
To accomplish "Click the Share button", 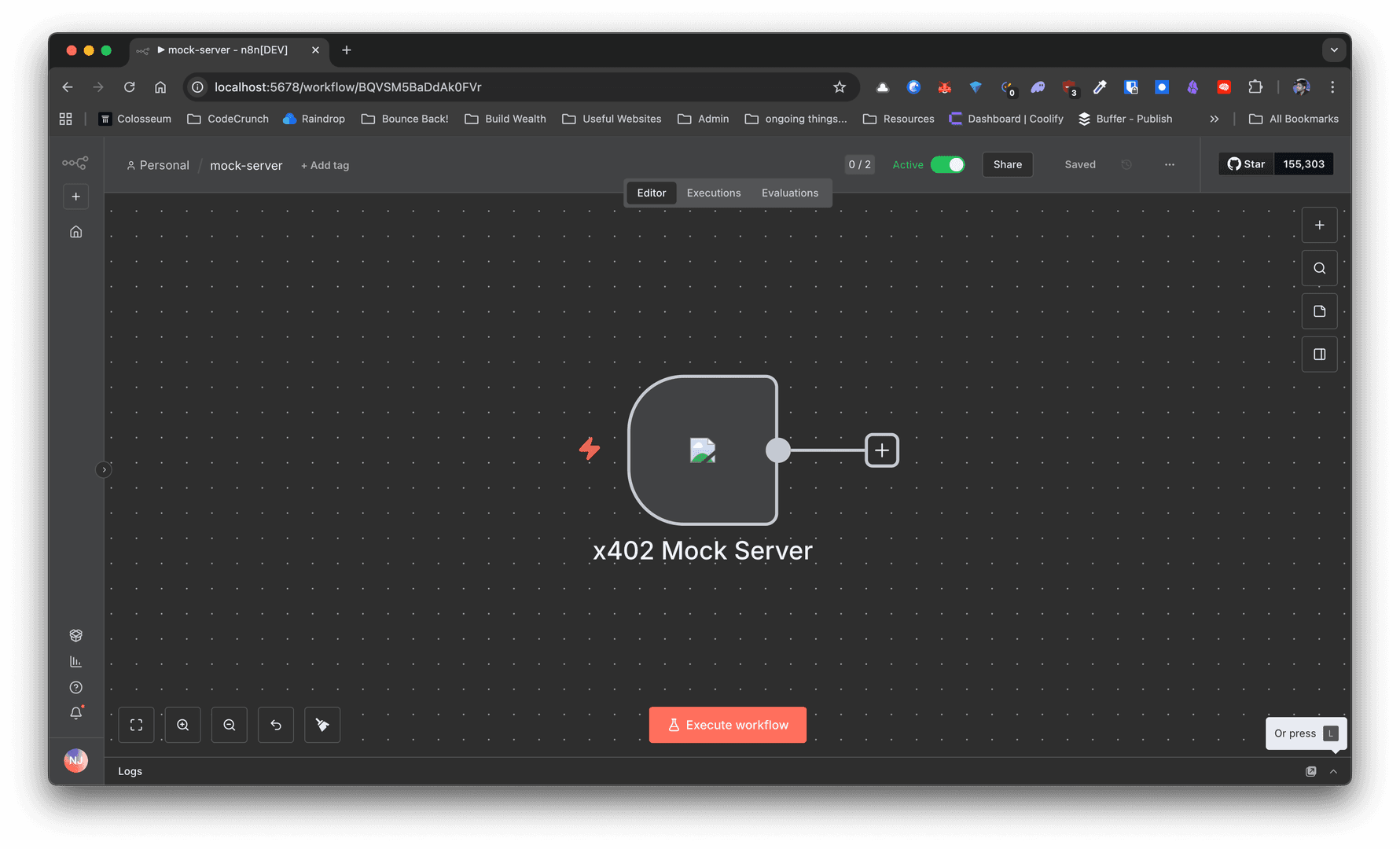I will 1007,164.
